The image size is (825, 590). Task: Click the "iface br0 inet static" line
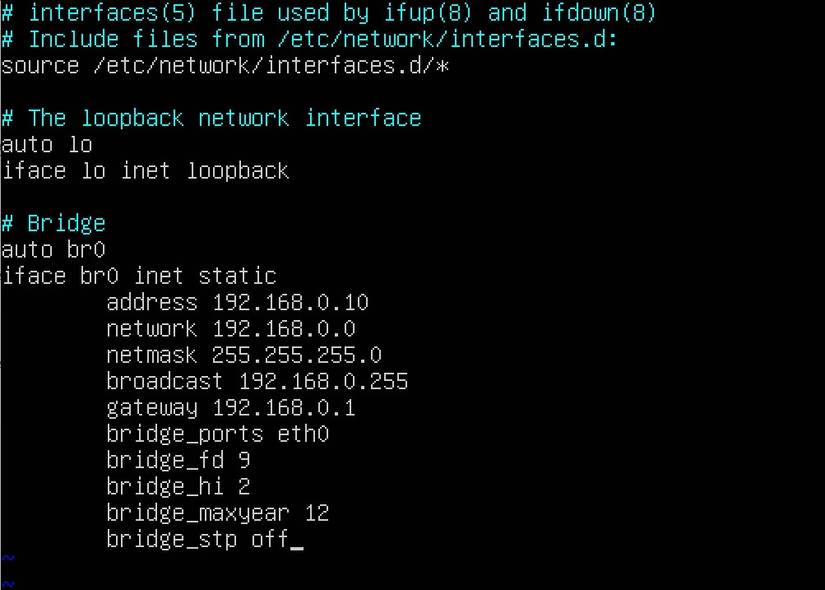(x=139, y=275)
